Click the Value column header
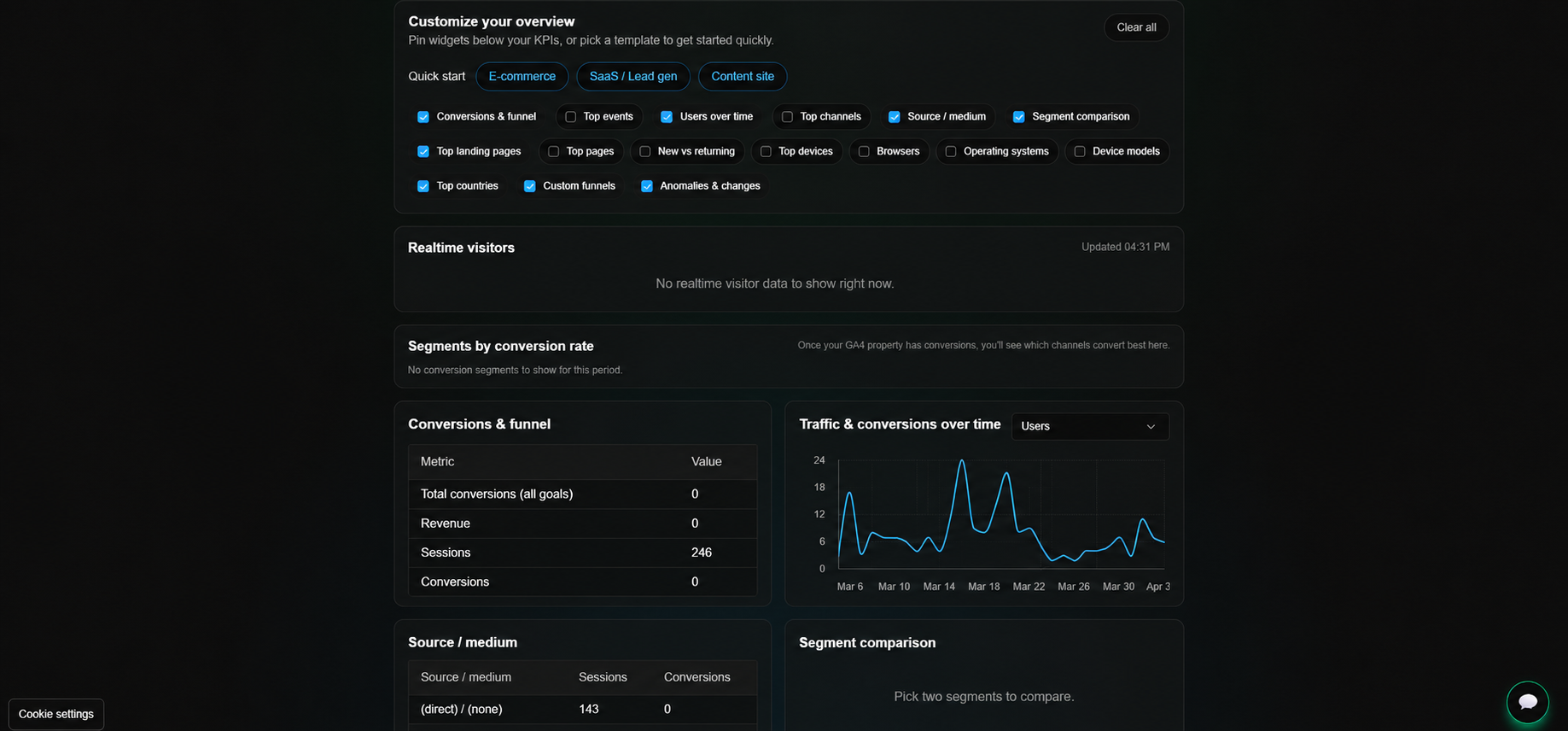 [707, 461]
